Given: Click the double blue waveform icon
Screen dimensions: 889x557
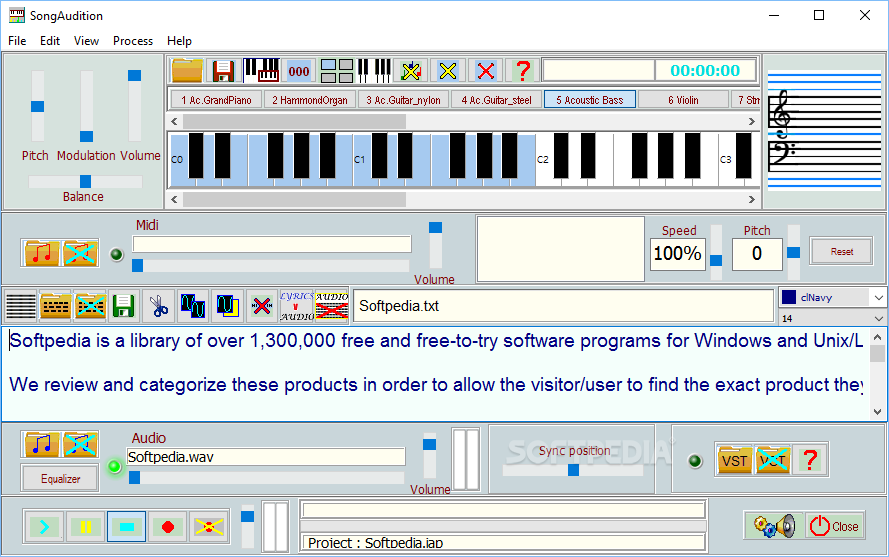Looking at the screenshot, I should [193, 306].
